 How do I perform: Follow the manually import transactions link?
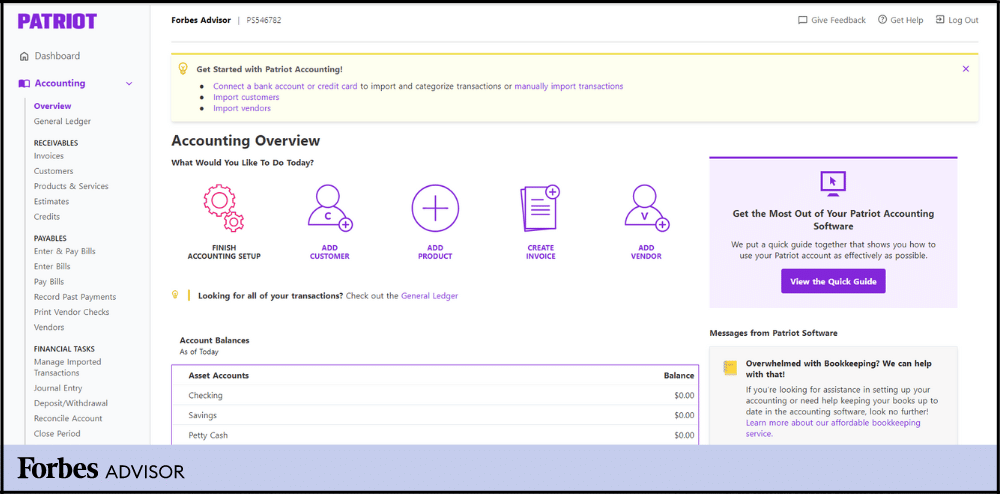[x=568, y=86]
